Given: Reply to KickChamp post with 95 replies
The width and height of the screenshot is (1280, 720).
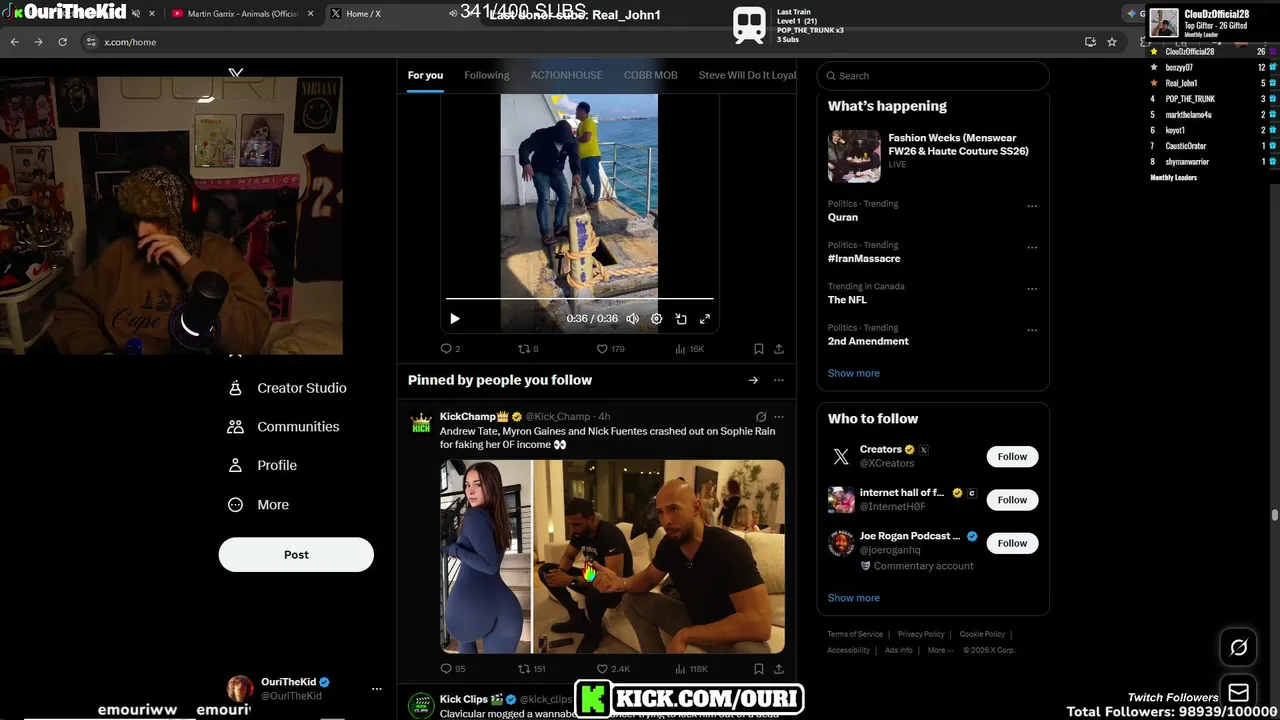Looking at the screenshot, I should point(453,669).
